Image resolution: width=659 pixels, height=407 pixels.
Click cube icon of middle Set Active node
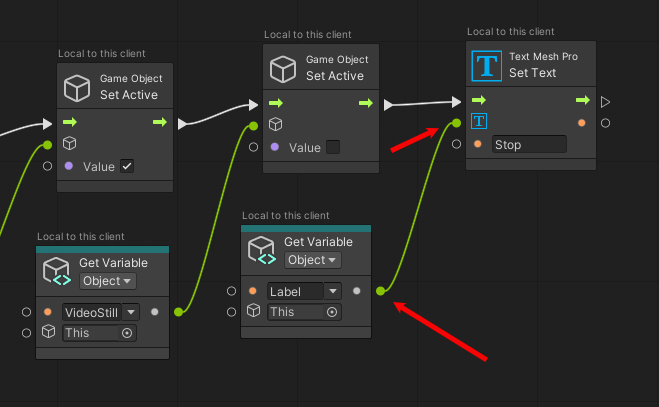(283, 69)
